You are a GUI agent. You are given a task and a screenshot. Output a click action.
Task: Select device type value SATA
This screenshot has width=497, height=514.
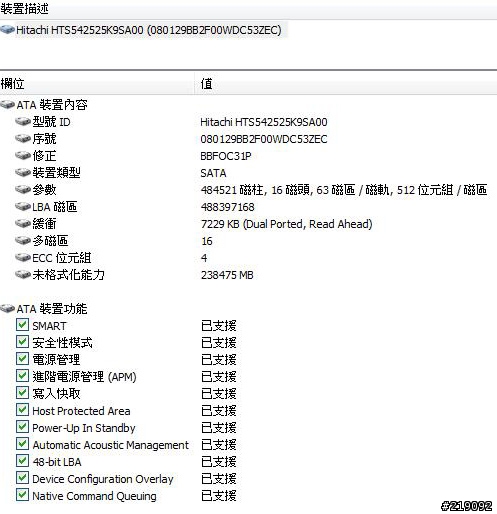click(x=213, y=173)
